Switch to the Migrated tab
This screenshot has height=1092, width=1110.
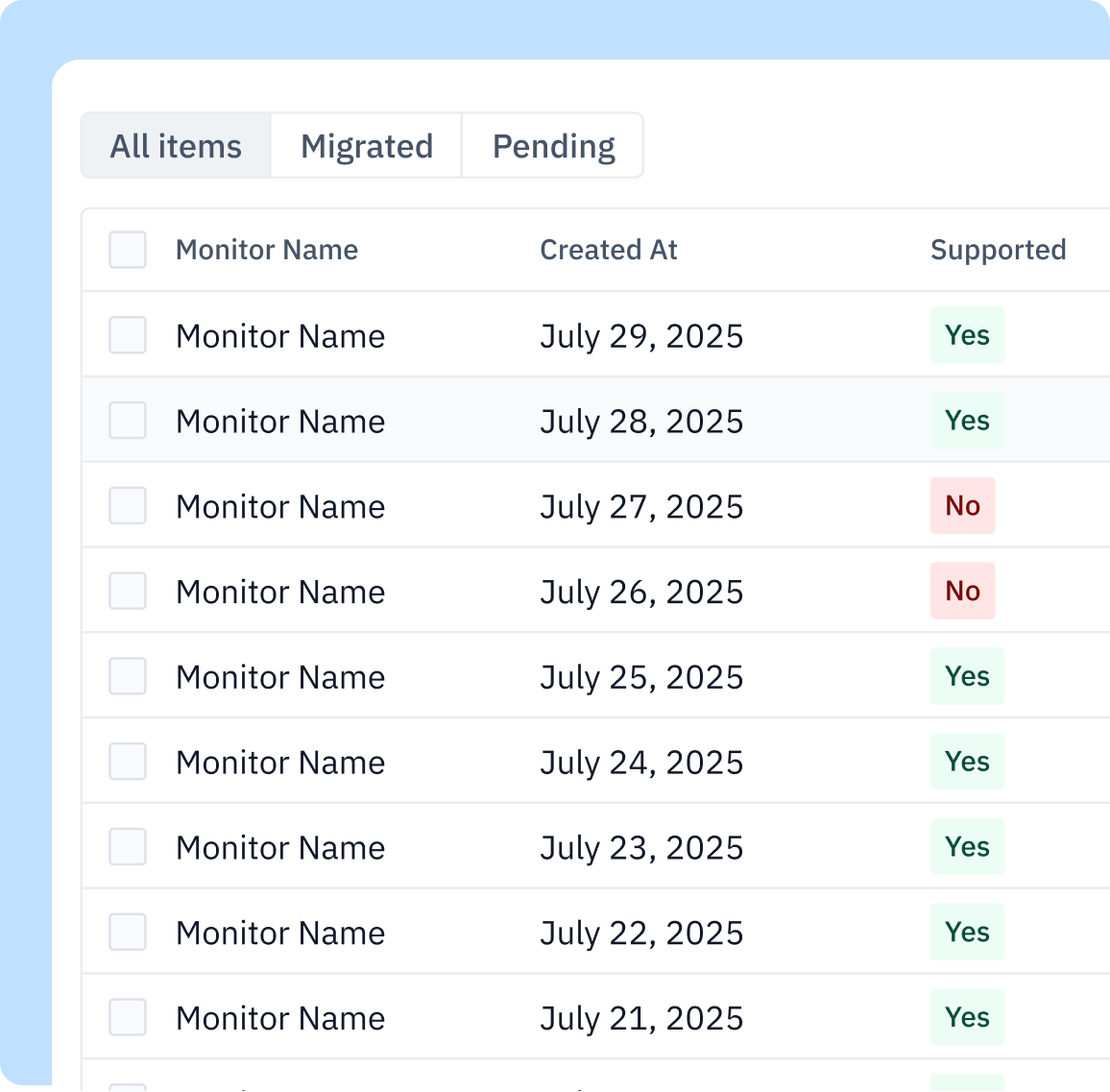(366, 145)
